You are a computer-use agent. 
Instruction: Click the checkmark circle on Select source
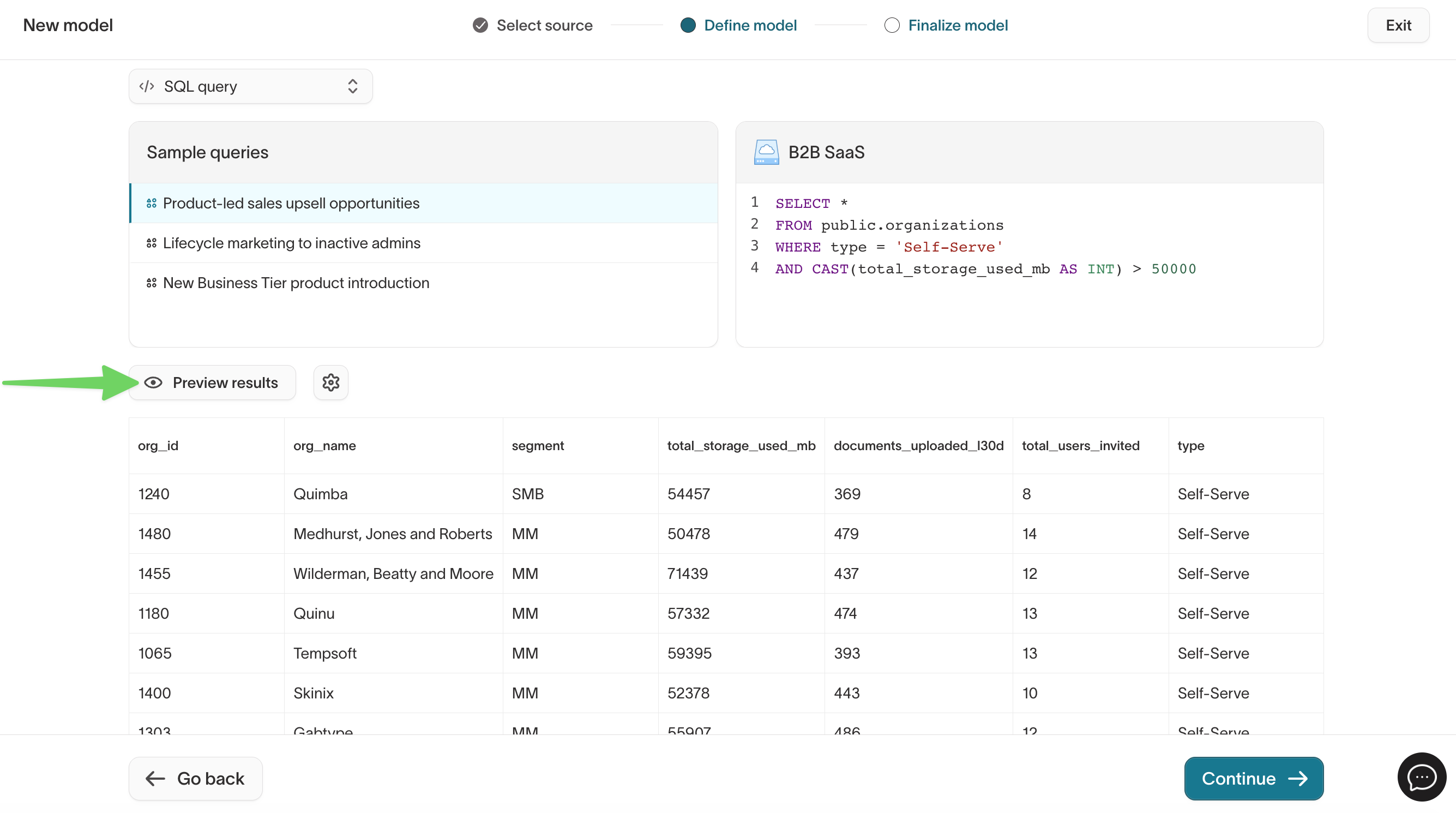pos(479,25)
